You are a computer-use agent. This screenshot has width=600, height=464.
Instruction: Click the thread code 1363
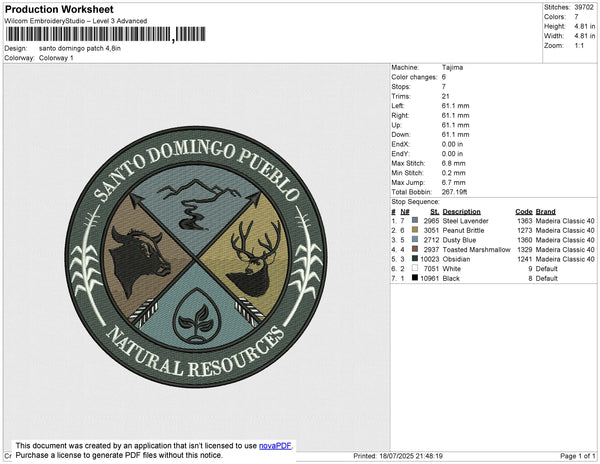click(525, 221)
